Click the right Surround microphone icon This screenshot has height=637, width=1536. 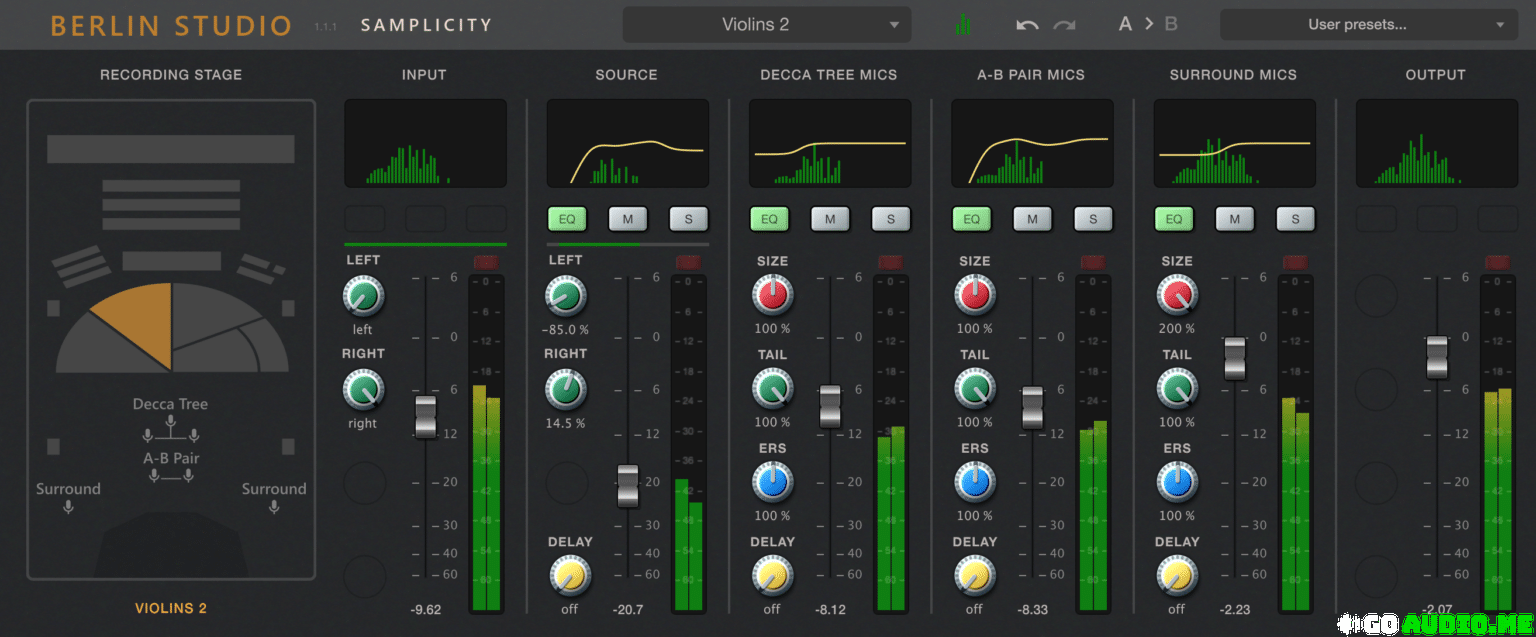(273, 507)
